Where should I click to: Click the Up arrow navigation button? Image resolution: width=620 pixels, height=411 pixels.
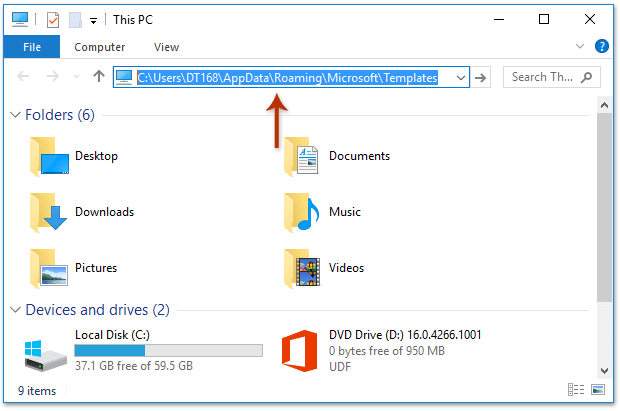[98, 77]
